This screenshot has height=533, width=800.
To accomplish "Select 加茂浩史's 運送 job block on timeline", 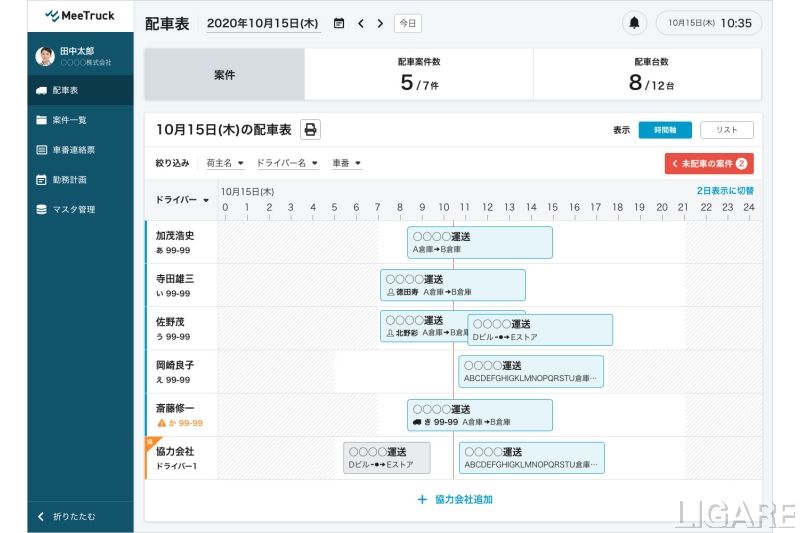I will point(480,242).
